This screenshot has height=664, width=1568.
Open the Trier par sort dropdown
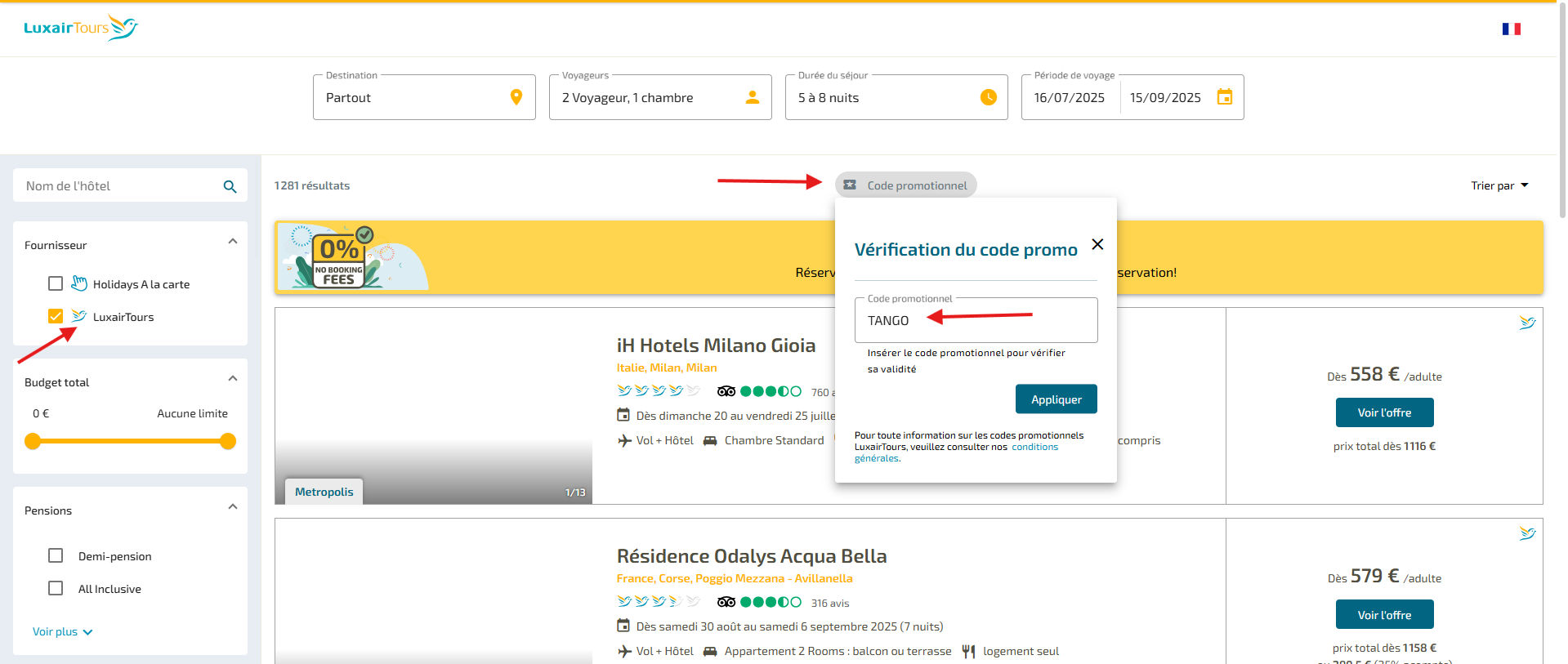click(x=1499, y=185)
